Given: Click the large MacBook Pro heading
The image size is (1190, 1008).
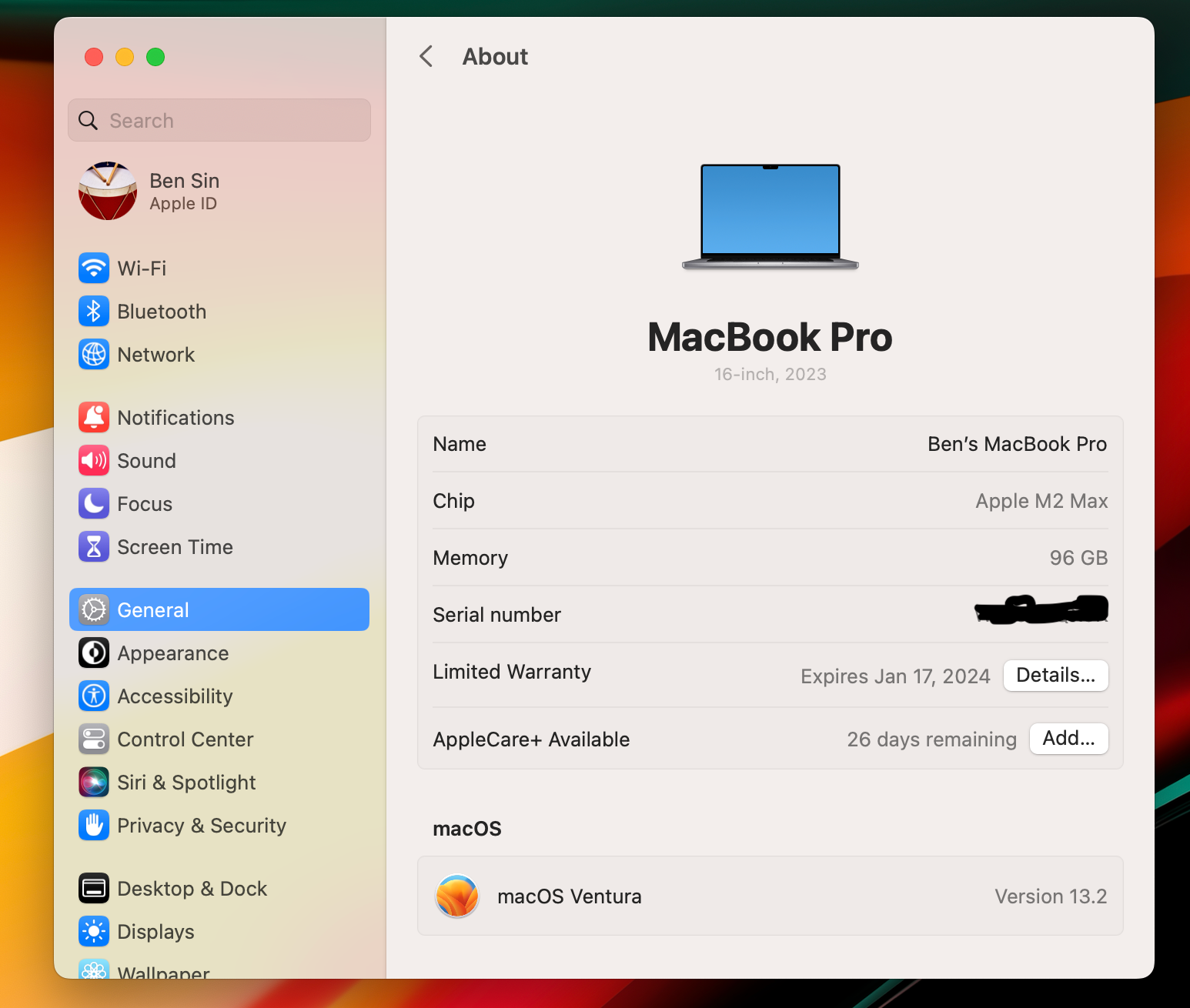Looking at the screenshot, I should pyautogui.click(x=770, y=337).
